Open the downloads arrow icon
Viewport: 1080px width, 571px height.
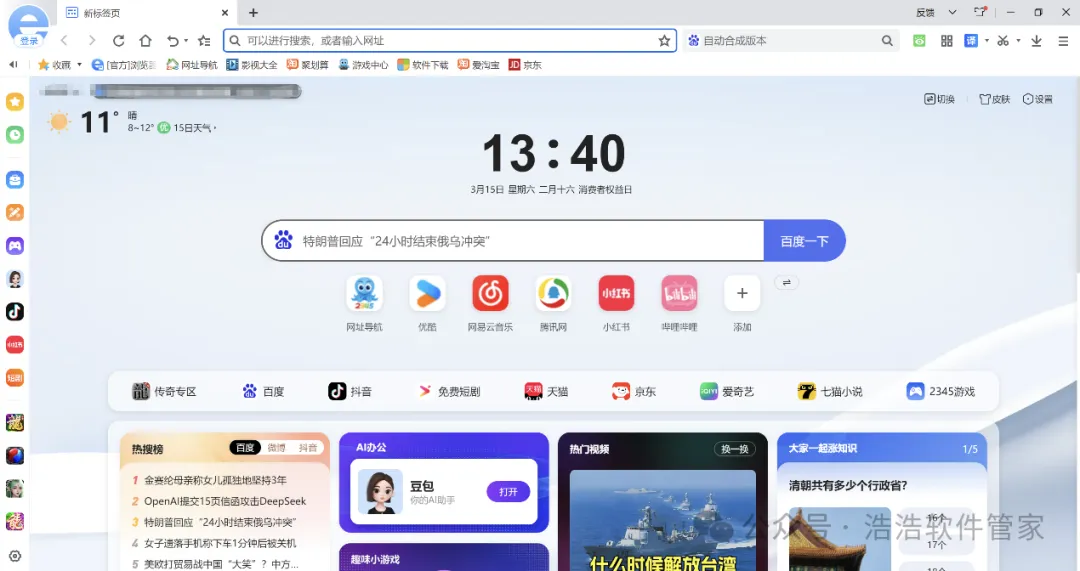coord(1036,41)
